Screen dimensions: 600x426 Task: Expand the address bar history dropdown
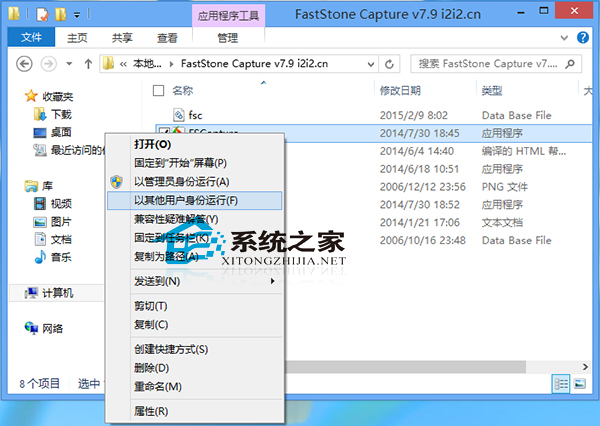tap(370, 64)
